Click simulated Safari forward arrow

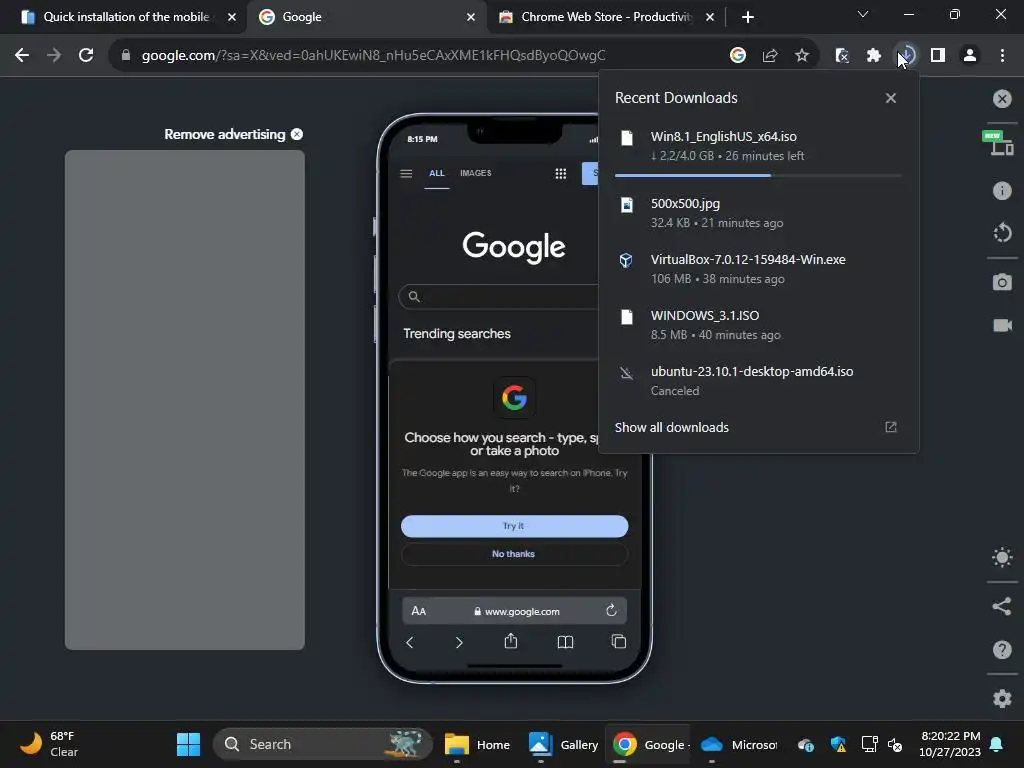pyautogui.click(x=459, y=643)
